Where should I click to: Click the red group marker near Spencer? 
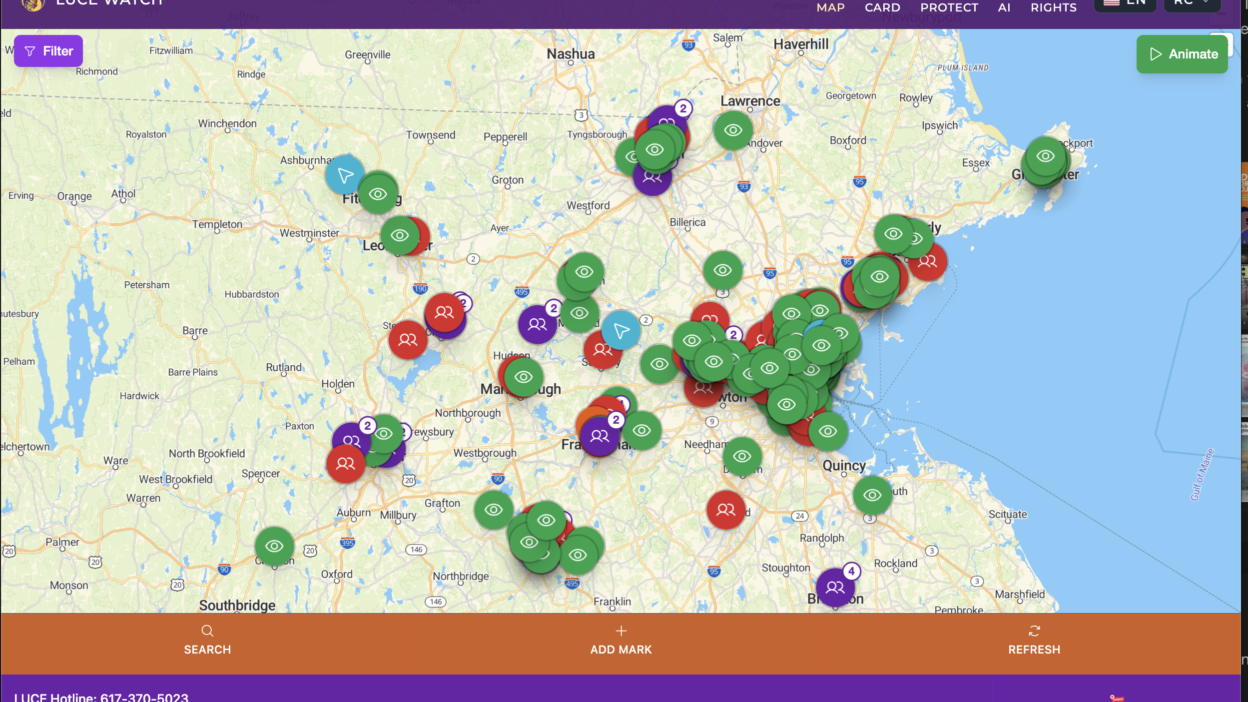pyautogui.click(x=346, y=463)
